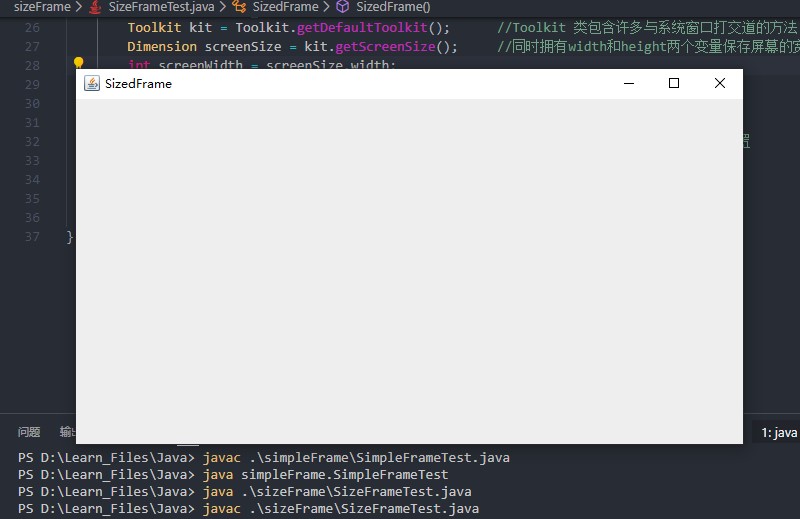
Task: Open the terminal selector dropdown showing 1: java
Action: click(779, 433)
